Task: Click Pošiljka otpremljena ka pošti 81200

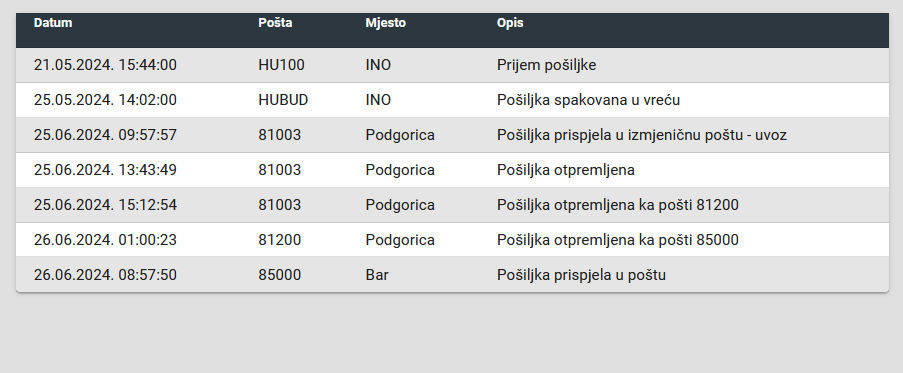Action: pyautogui.click(x=618, y=205)
